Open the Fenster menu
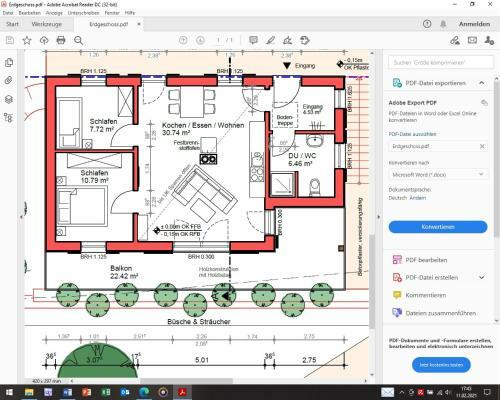Image resolution: width=500 pixels, height=400 pixels. pos(112,13)
